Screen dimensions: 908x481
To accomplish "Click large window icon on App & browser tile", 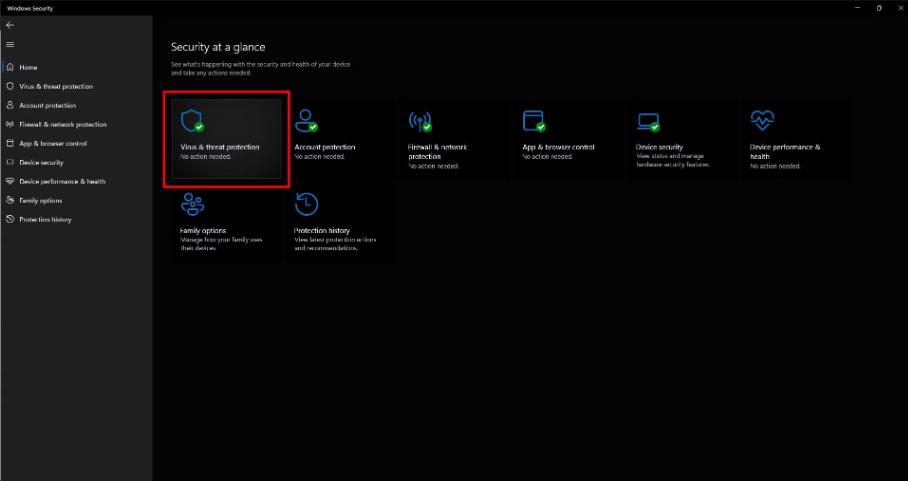I will (534, 121).
